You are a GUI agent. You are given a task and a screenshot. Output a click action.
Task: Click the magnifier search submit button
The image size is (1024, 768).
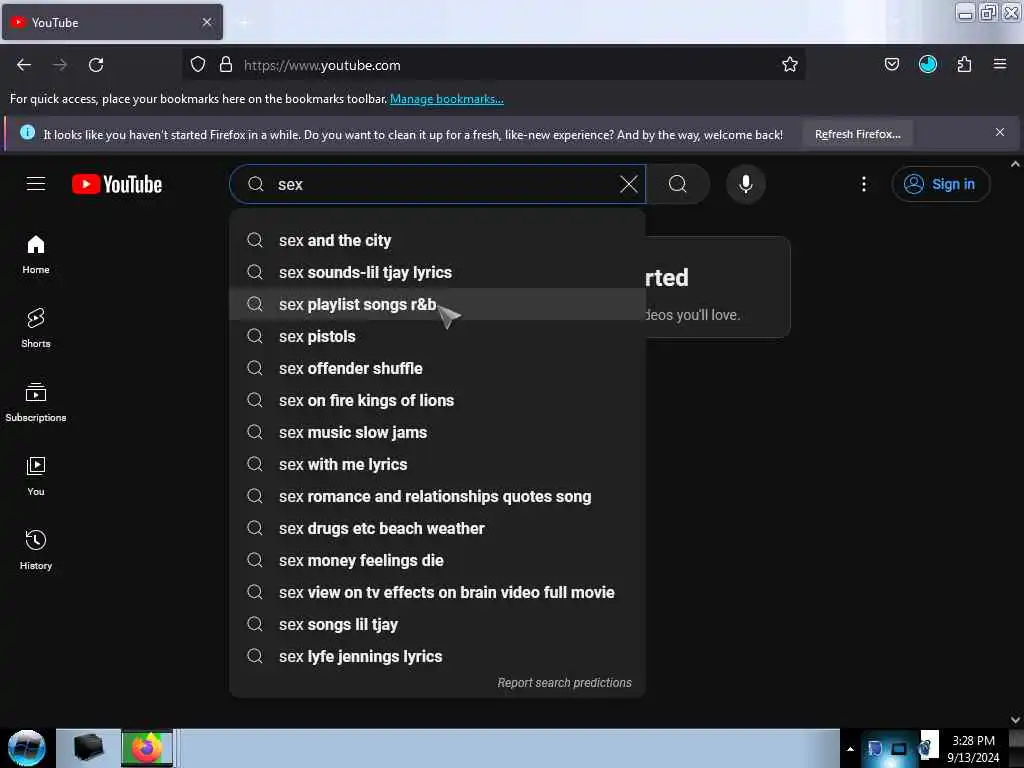678,184
